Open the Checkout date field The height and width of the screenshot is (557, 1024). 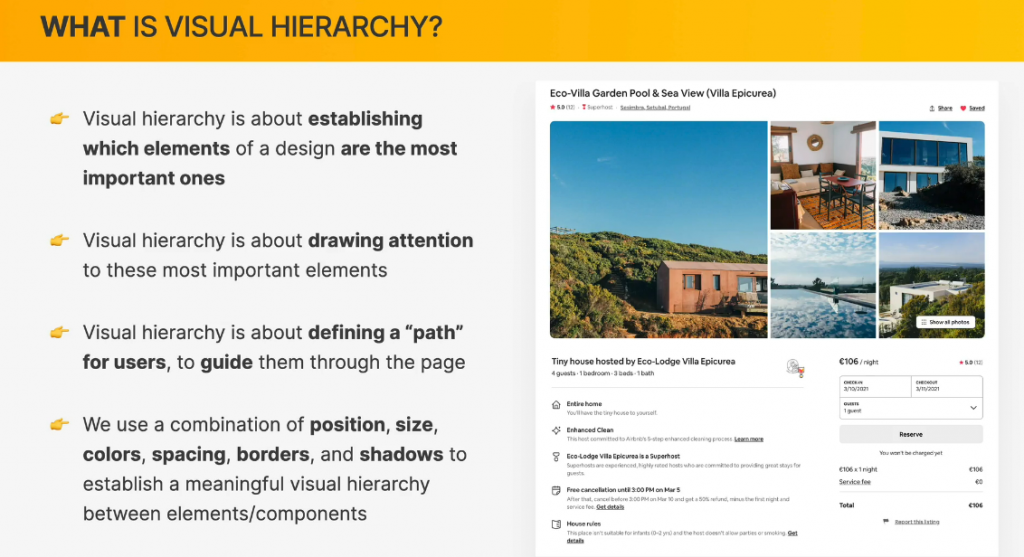(946, 387)
